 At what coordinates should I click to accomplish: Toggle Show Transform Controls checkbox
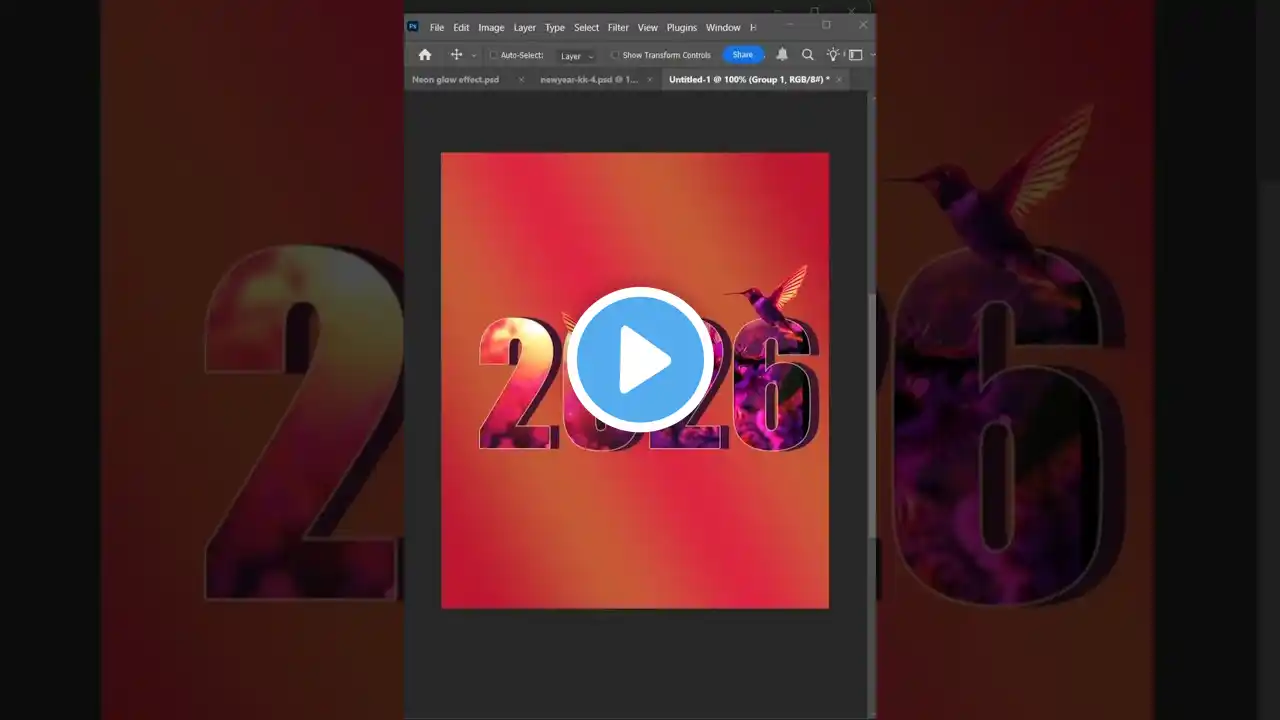[615, 55]
